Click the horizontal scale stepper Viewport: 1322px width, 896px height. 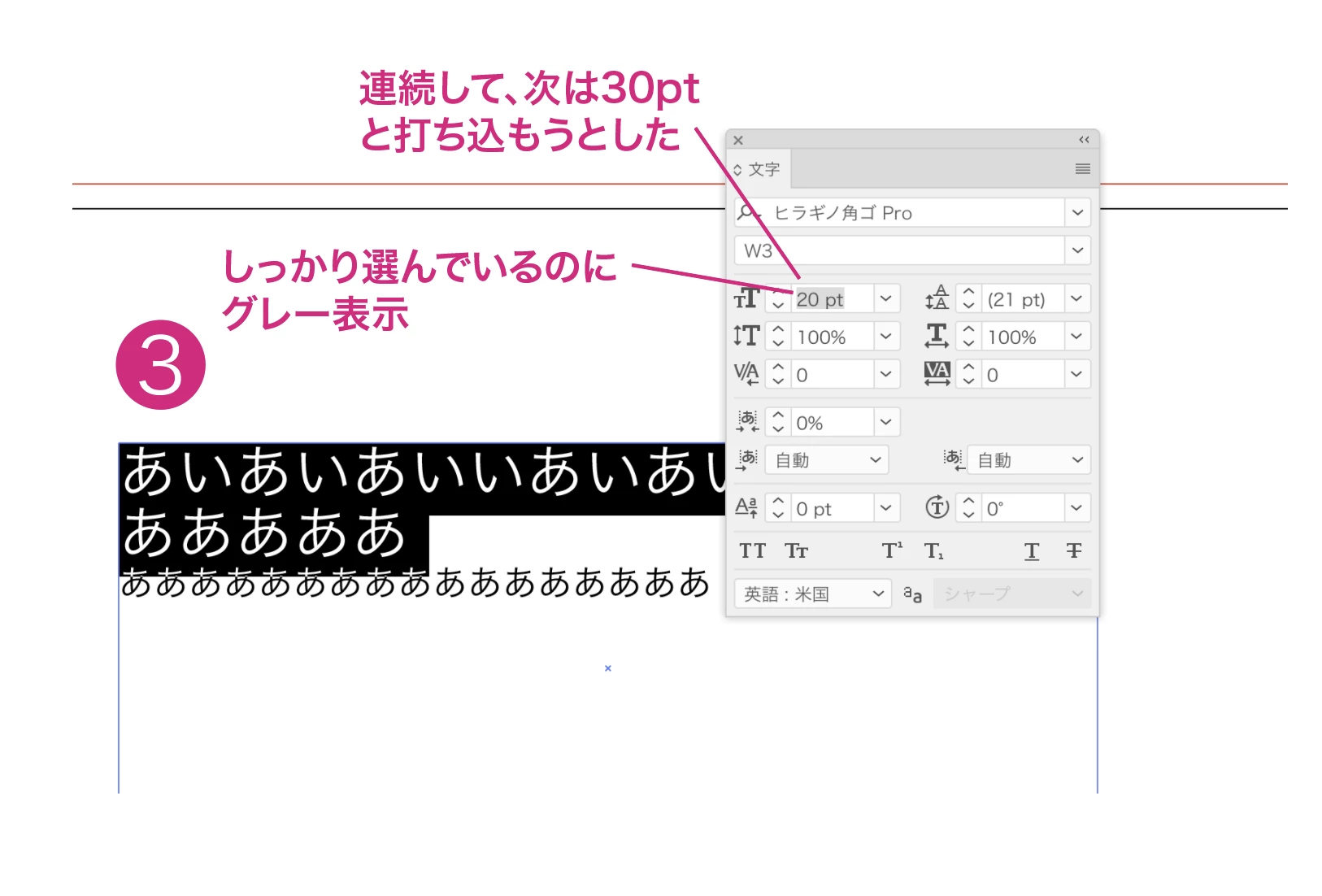tap(968, 336)
